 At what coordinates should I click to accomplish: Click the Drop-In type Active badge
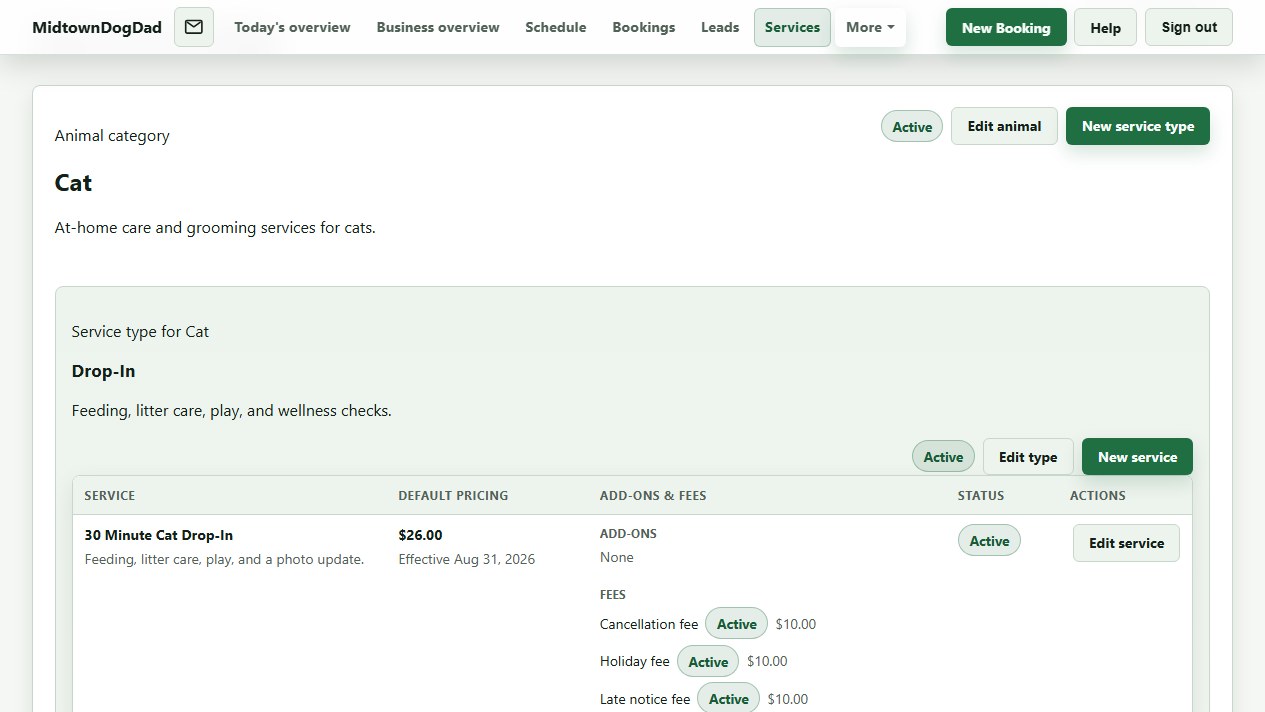coord(943,457)
